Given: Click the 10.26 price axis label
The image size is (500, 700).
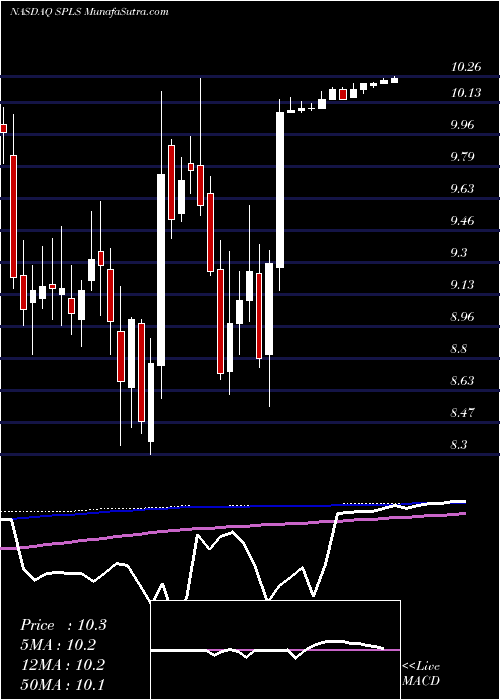Looking at the screenshot, I should coord(466,67).
